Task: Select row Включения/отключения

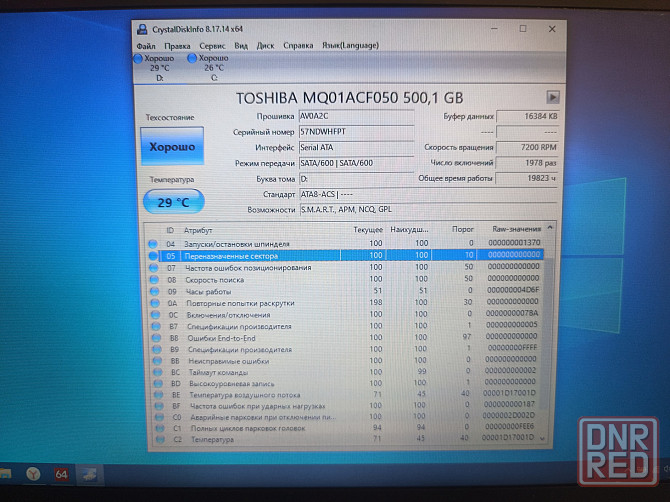Action: (x=345, y=314)
